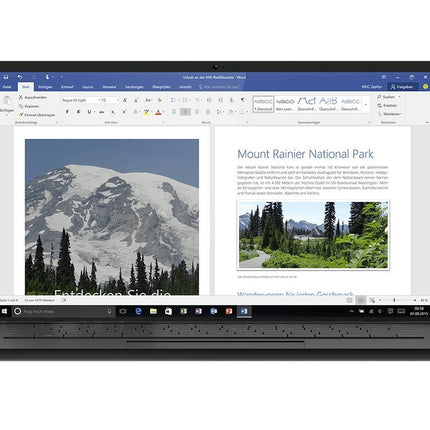
Task: Open the font size dropdown
Action: coord(117,100)
